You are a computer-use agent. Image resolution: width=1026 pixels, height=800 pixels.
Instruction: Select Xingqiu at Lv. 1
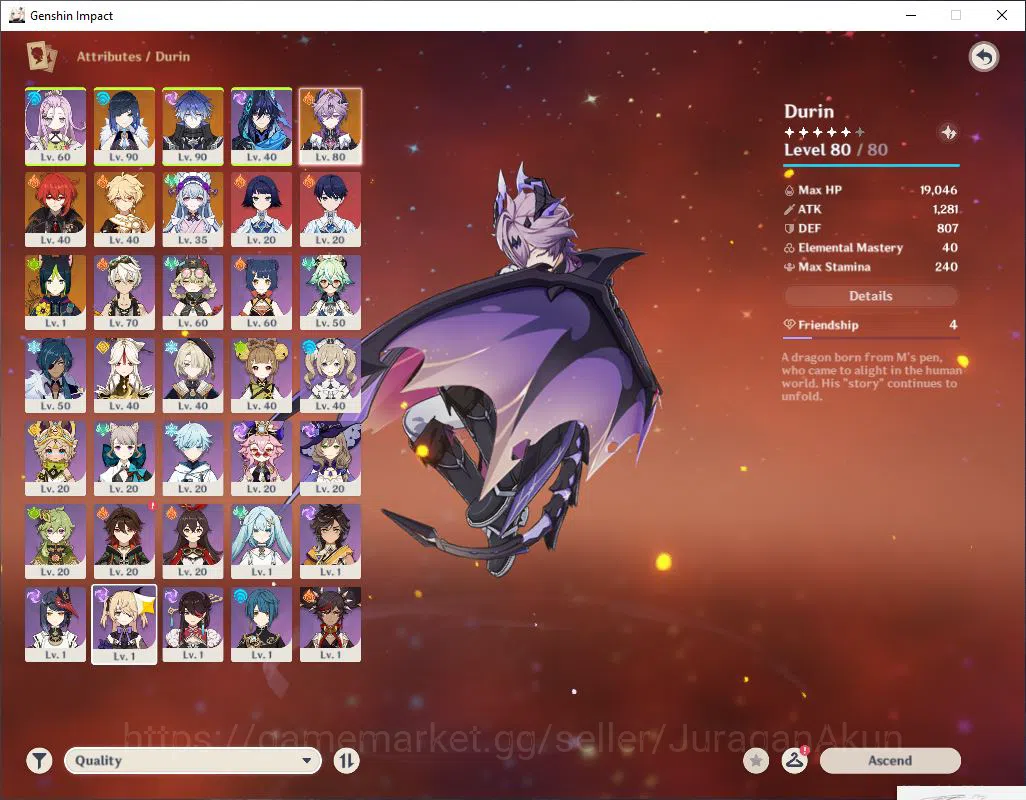click(x=262, y=625)
